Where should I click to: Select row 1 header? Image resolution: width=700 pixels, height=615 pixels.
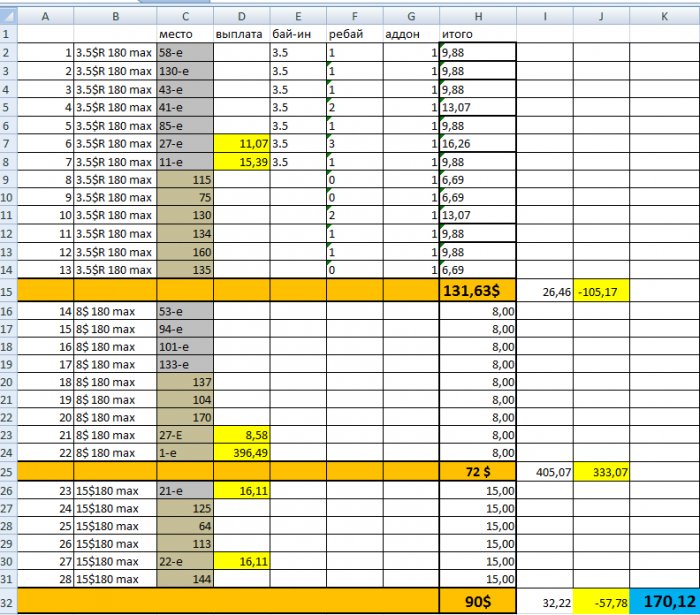pos(8,34)
